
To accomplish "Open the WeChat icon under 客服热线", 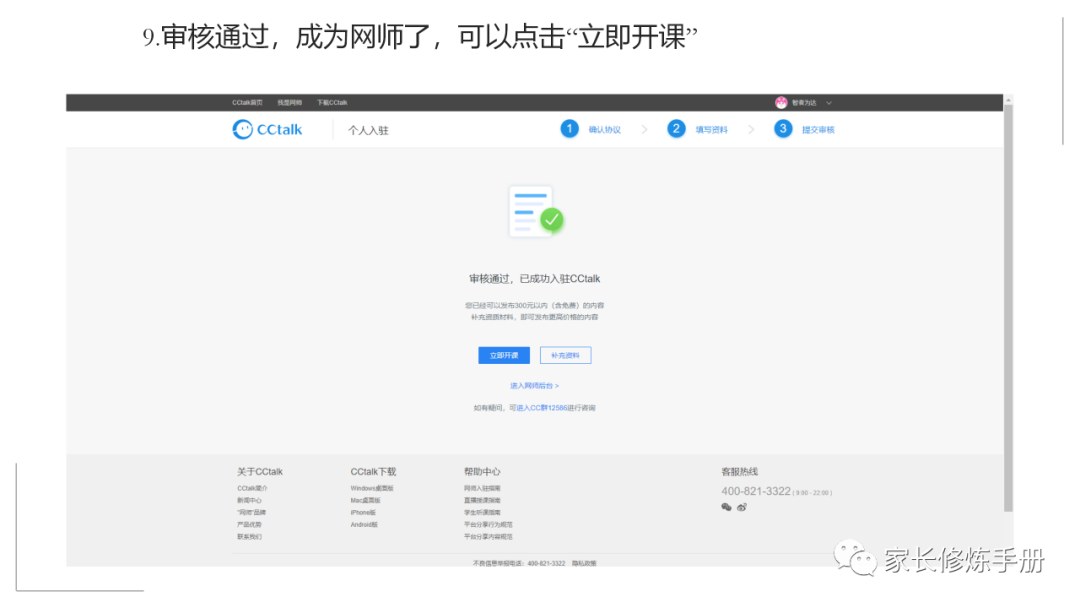I will click(726, 507).
